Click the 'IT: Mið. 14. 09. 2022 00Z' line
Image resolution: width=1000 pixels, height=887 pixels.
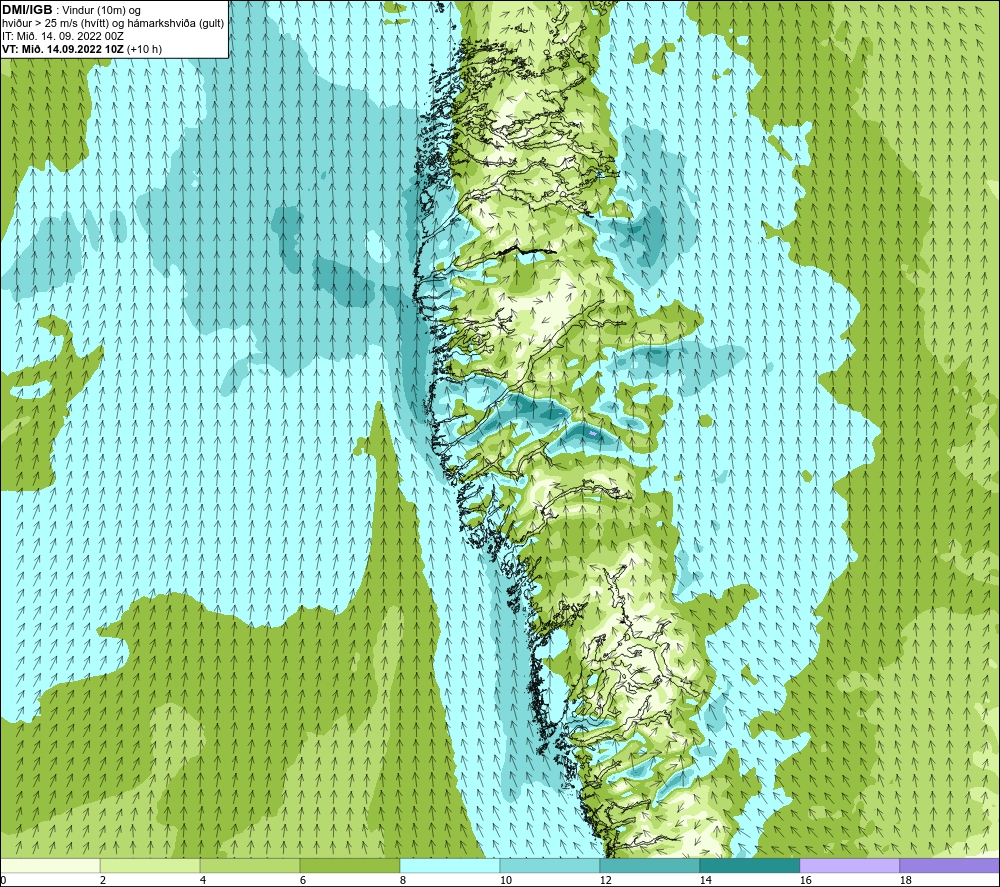click(62, 36)
